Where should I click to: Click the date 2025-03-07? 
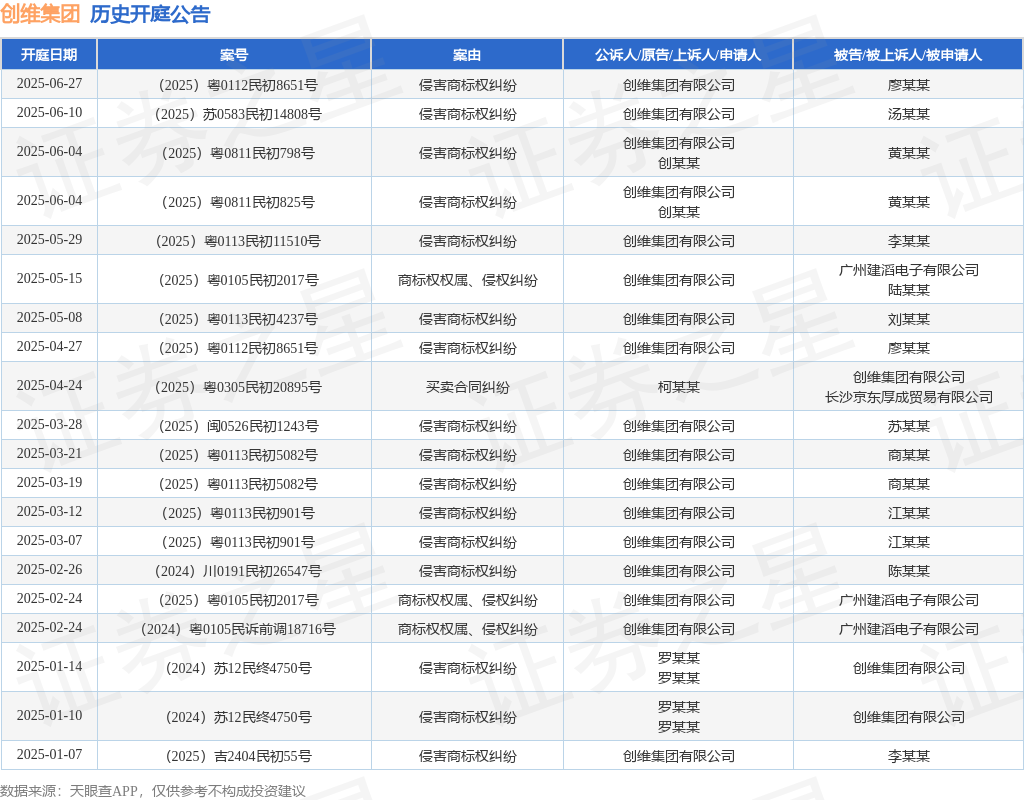point(49,541)
